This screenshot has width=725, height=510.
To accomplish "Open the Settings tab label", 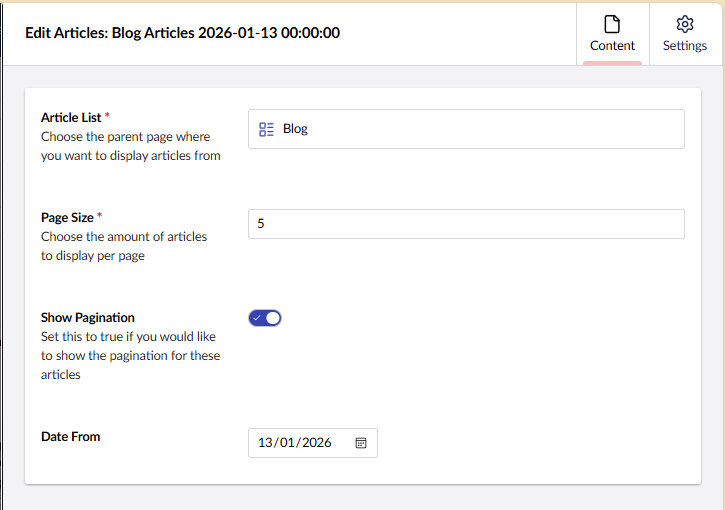I will [685, 46].
